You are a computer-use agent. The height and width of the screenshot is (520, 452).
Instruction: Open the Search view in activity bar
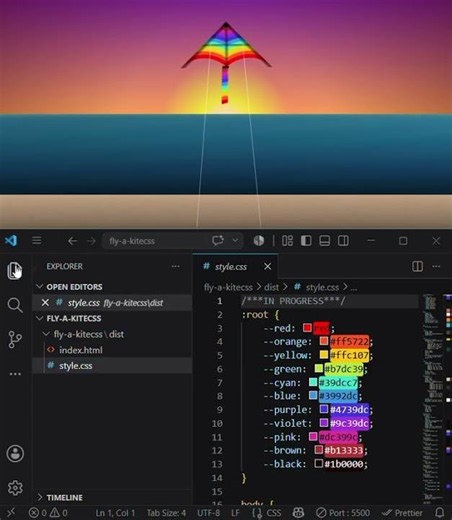coord(15,305)
